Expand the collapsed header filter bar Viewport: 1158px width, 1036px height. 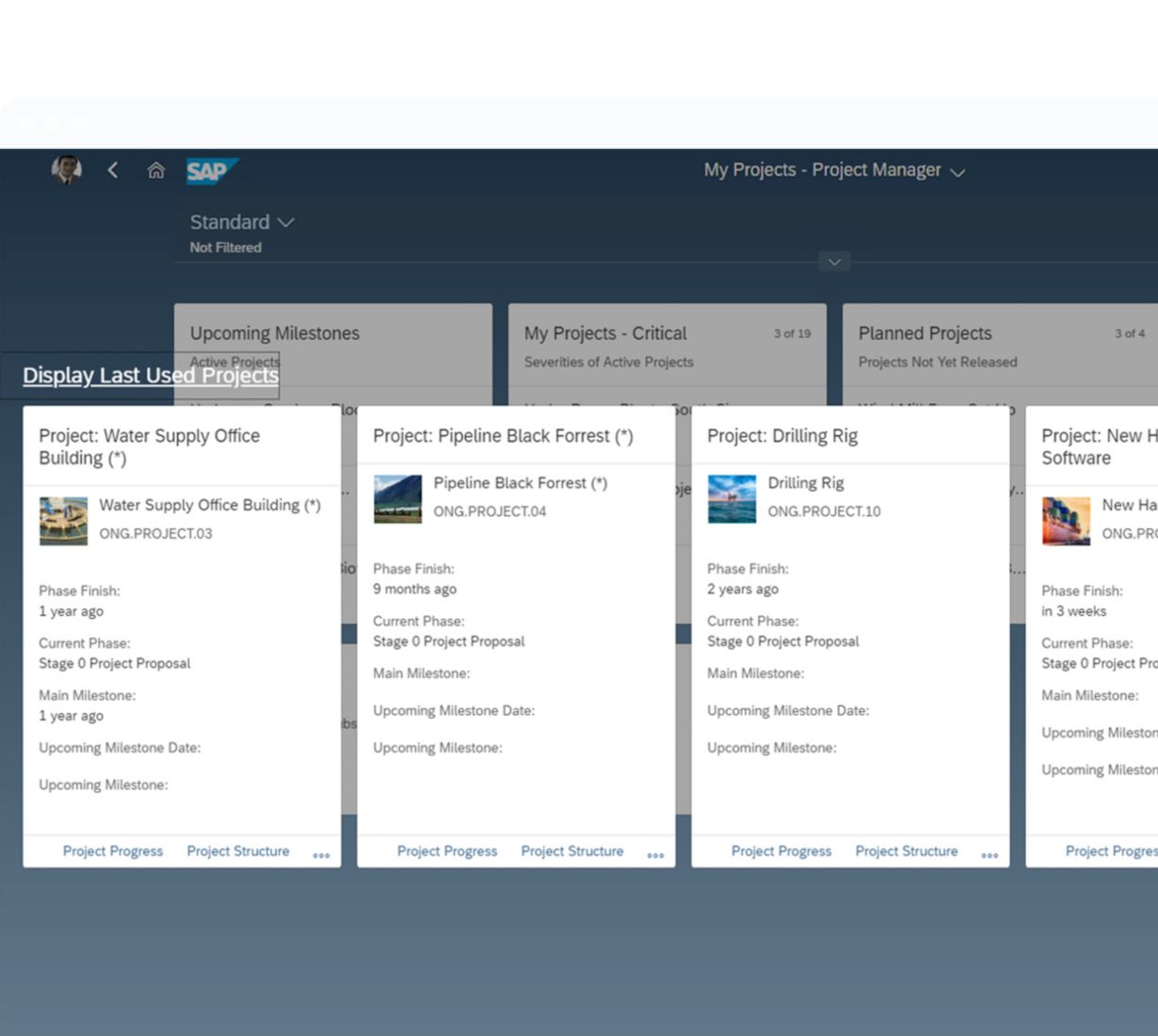[834, 262]
